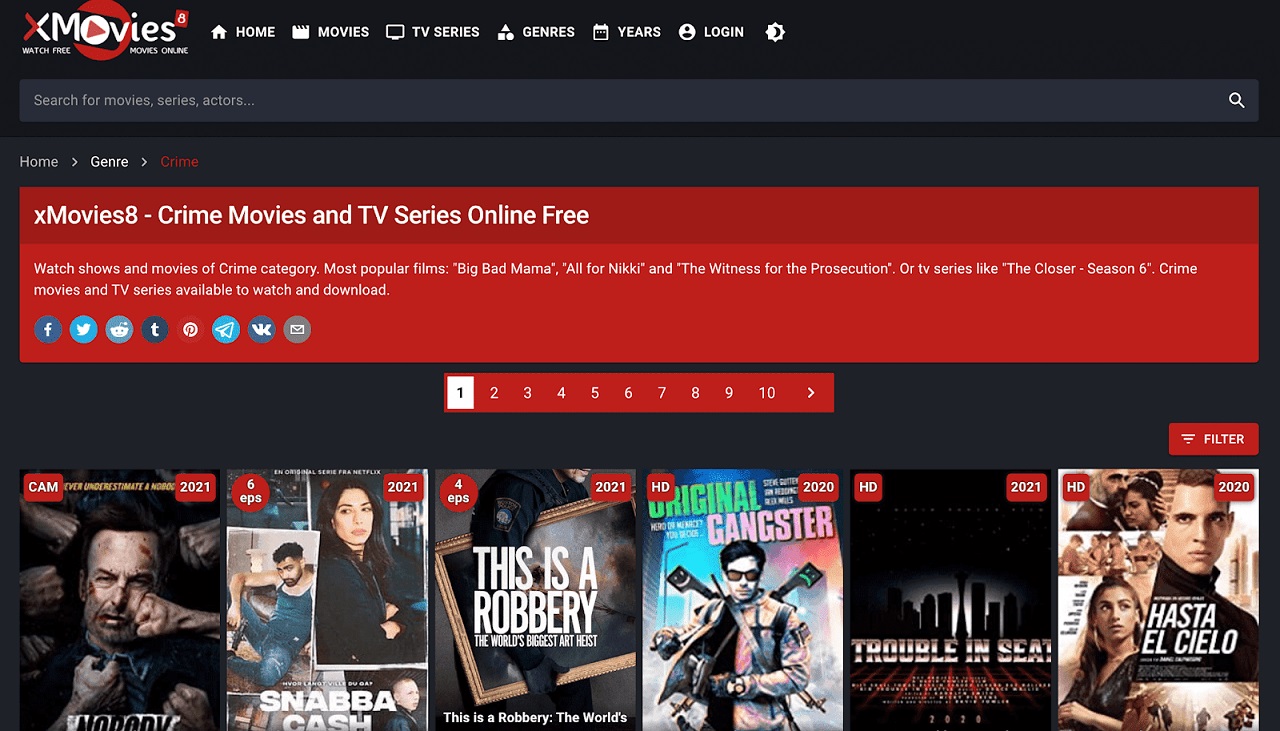
Task: Open the Snabba Cash poster
Action: [327, 600]
